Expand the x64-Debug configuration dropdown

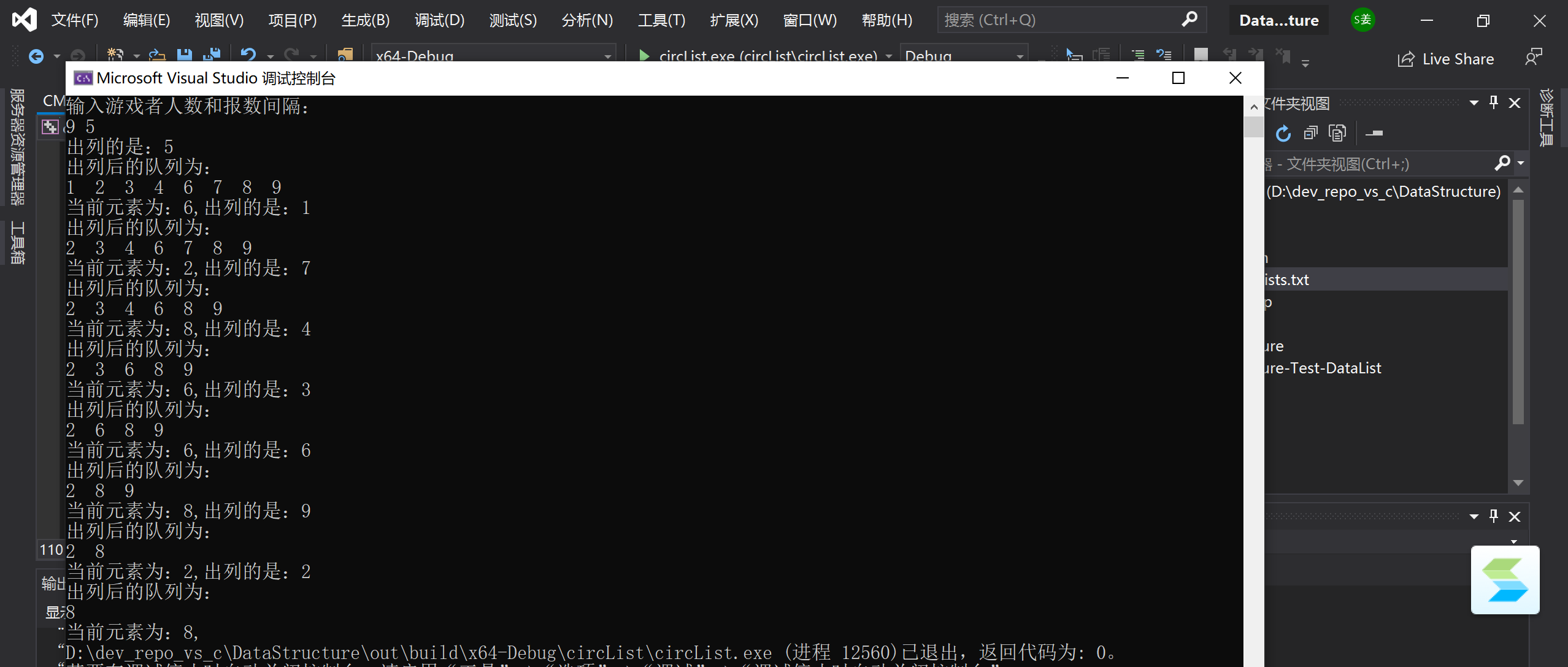[x=607, y=56]
